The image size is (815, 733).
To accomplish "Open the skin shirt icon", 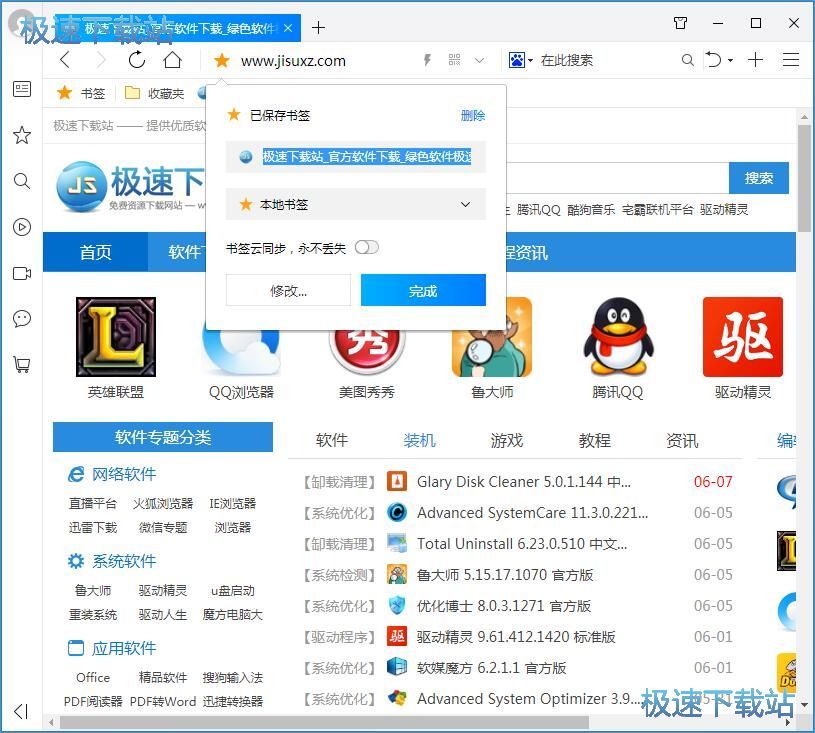I will (x=680, y=23).
